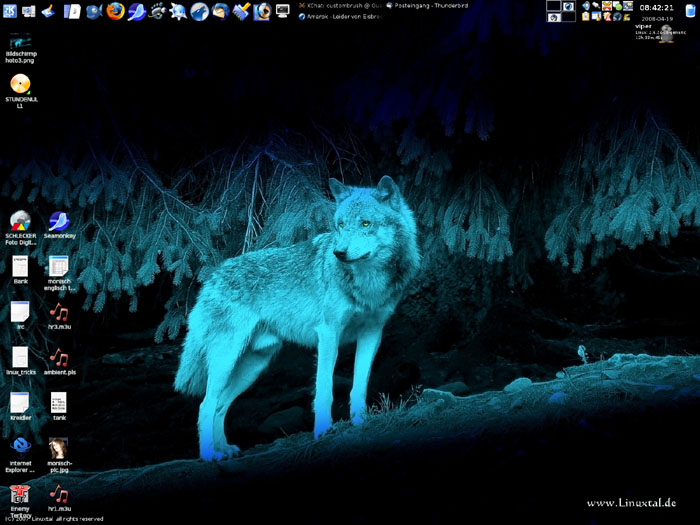Select the Seamonkey desktop shortcut
700x525 pixels.
(59, 222)
